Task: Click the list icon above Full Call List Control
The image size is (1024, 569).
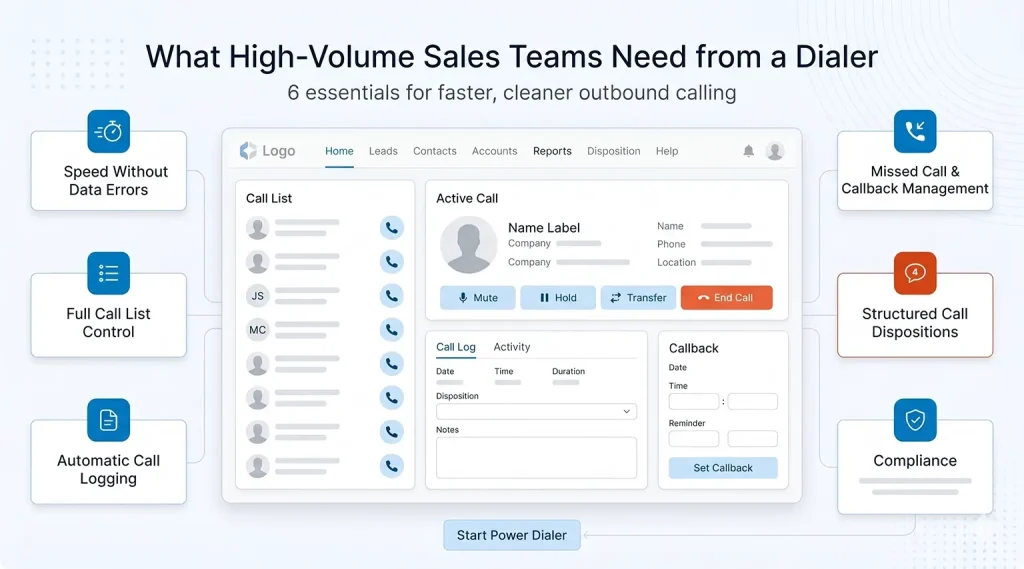Action: point(108,273)
